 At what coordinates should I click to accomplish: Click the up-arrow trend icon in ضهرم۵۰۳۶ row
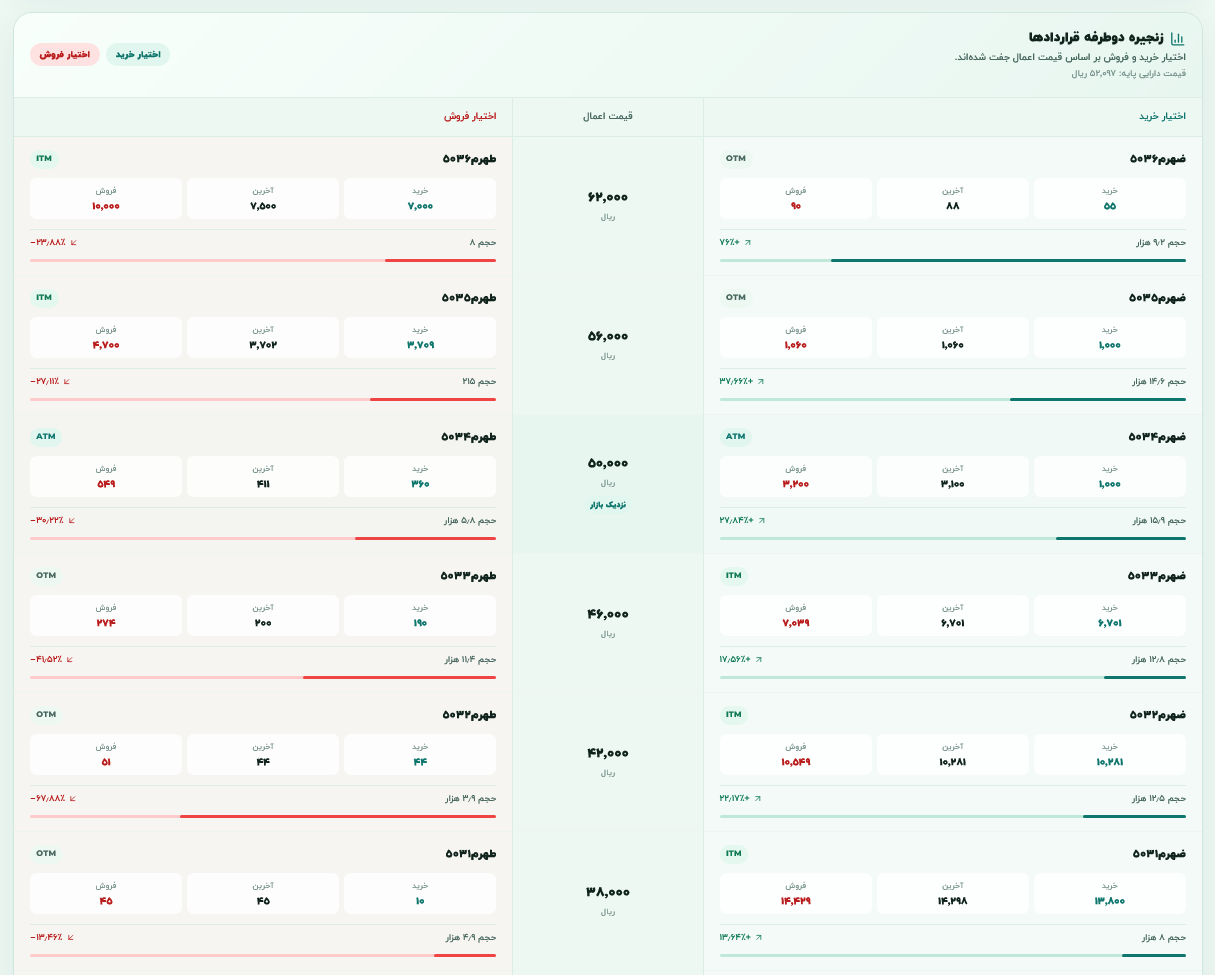[x=747, y=242]
